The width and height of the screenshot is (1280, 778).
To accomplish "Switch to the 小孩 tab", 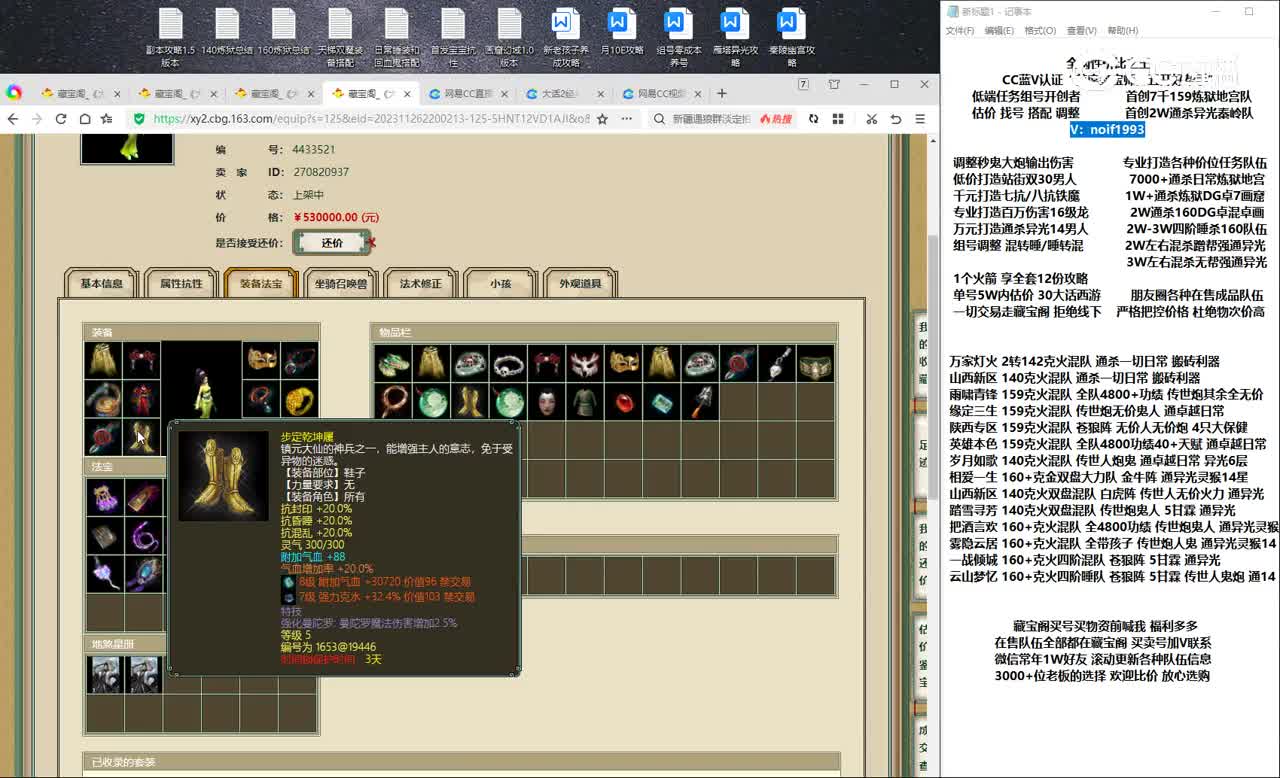I will pyautogui.click(x=500, y=284).
